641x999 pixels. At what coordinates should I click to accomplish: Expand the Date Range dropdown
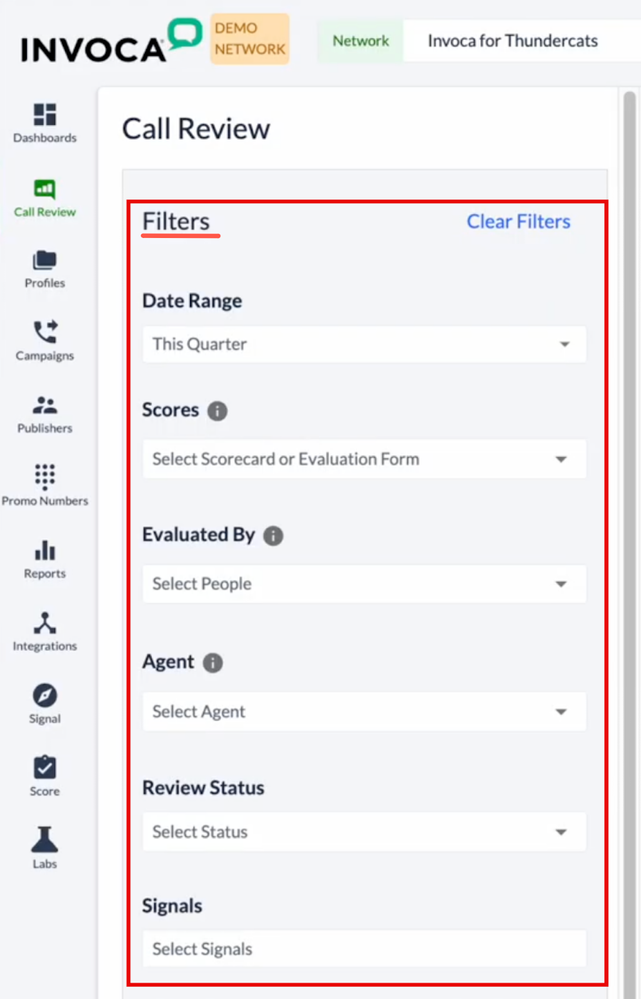(364, 344)
